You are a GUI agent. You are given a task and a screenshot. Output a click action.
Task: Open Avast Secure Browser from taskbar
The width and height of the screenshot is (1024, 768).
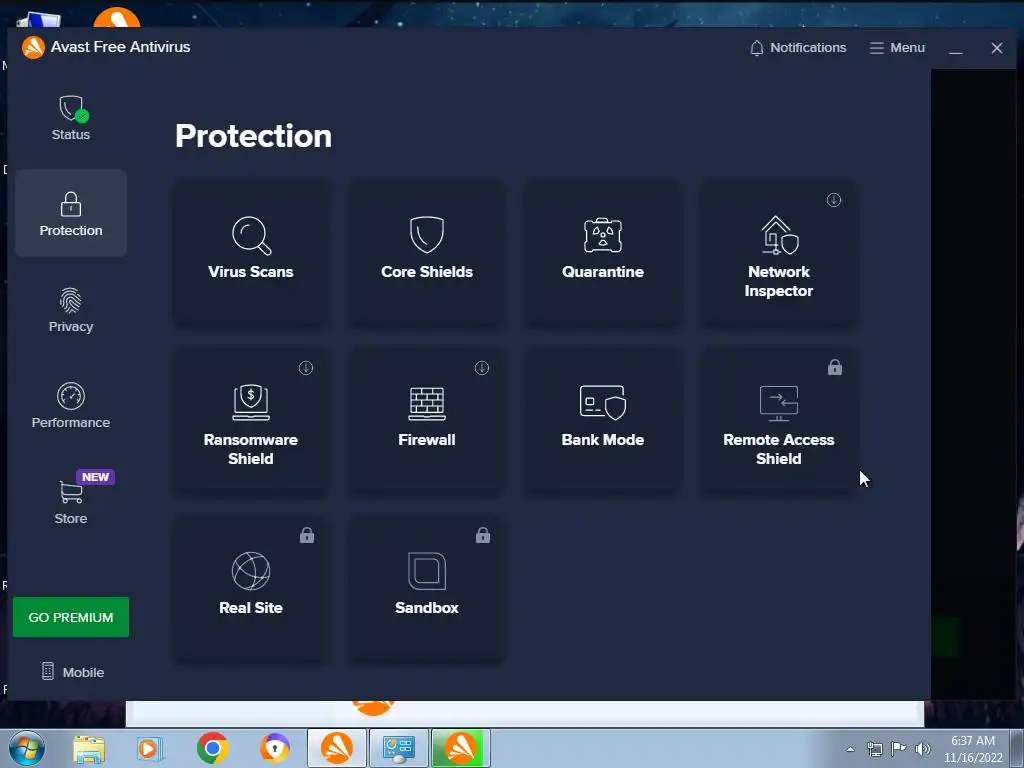(x=274, y=748)
